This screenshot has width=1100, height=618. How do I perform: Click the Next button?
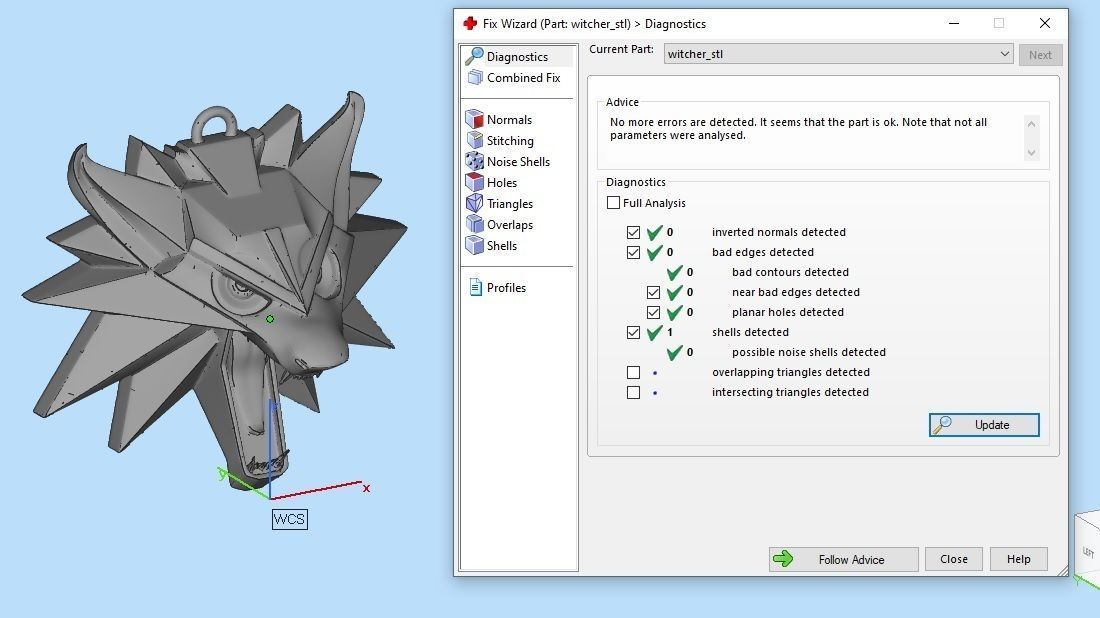(x=1040, y=55)
